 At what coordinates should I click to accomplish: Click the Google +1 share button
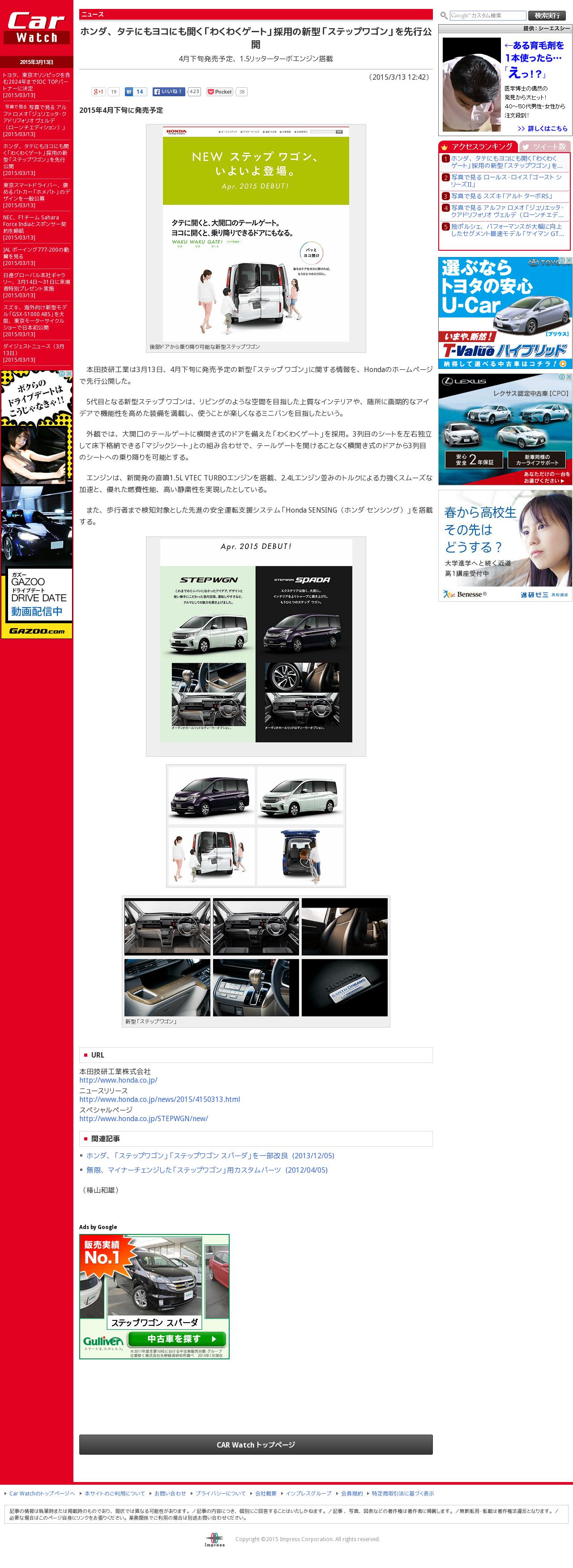pyautogui.click(x=98, y=92)
